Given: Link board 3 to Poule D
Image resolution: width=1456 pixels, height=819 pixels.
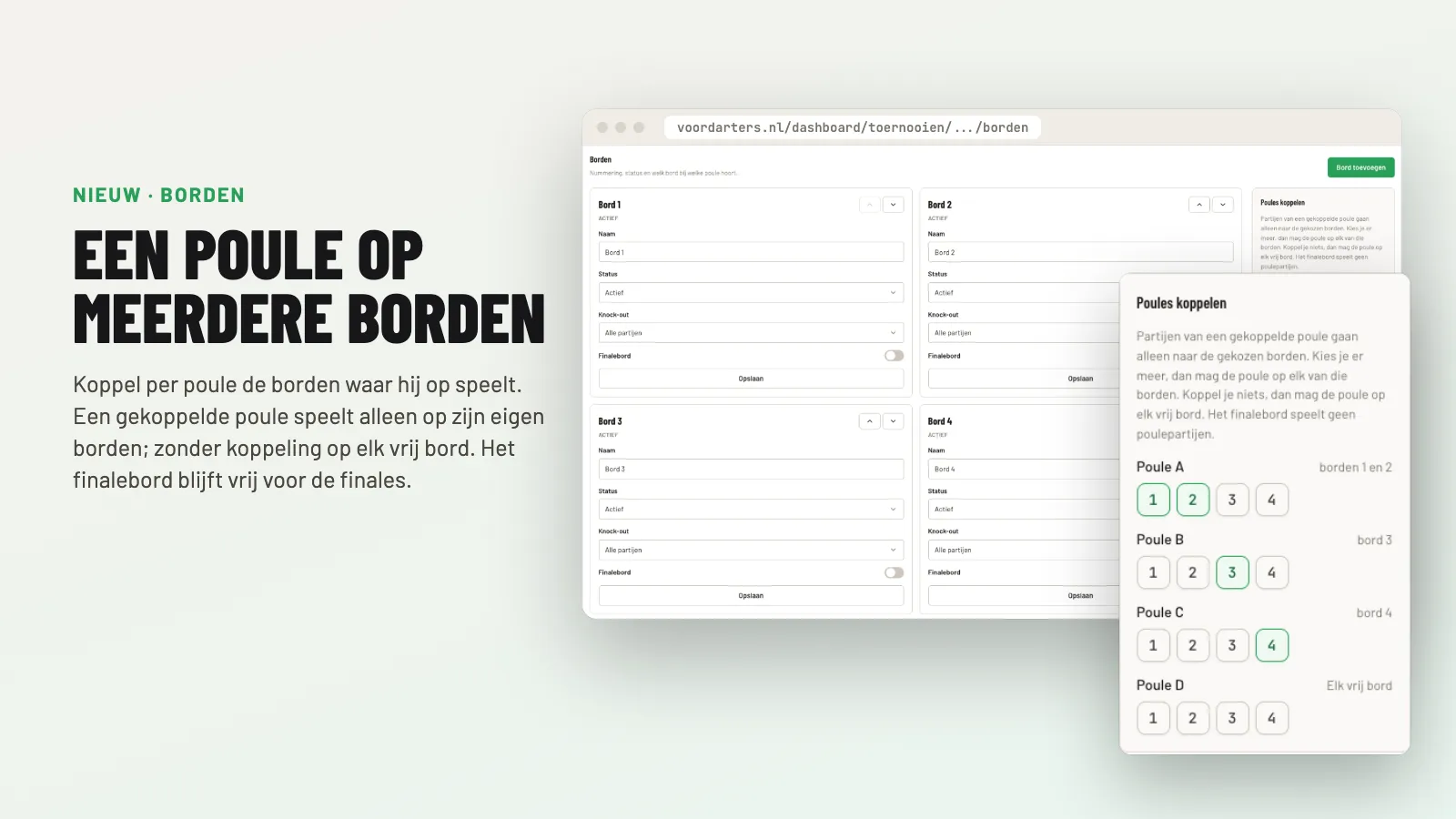Looking at the screenshot, I should 1232,718.
